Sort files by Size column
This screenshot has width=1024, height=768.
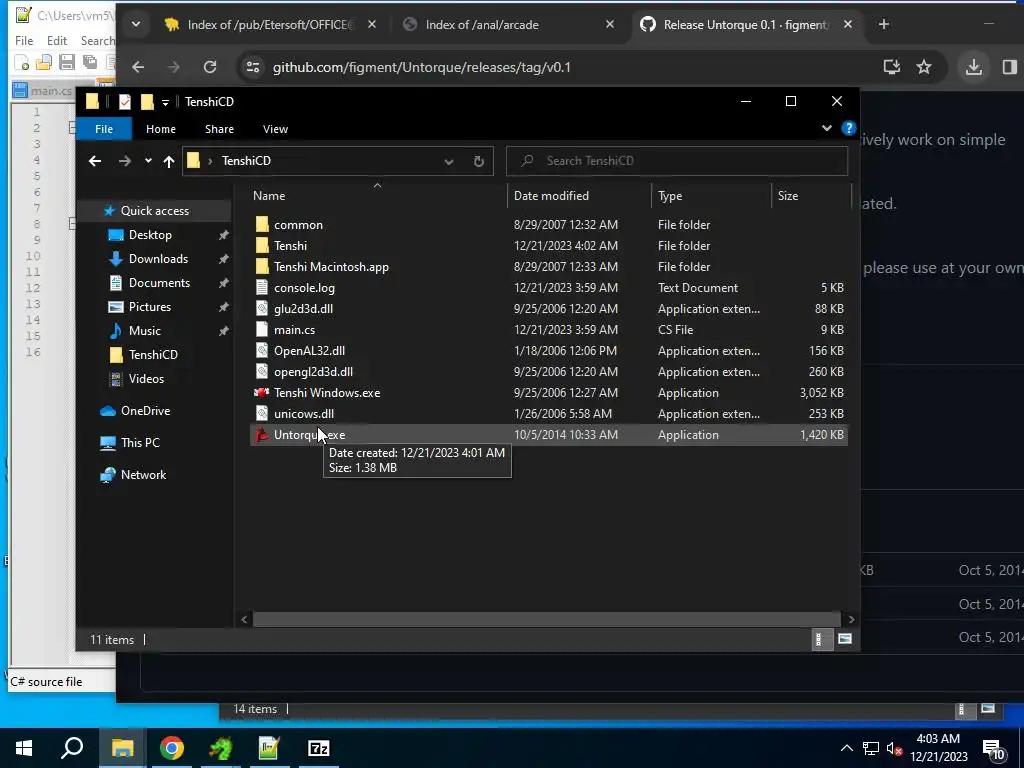(x=812, y=196)
